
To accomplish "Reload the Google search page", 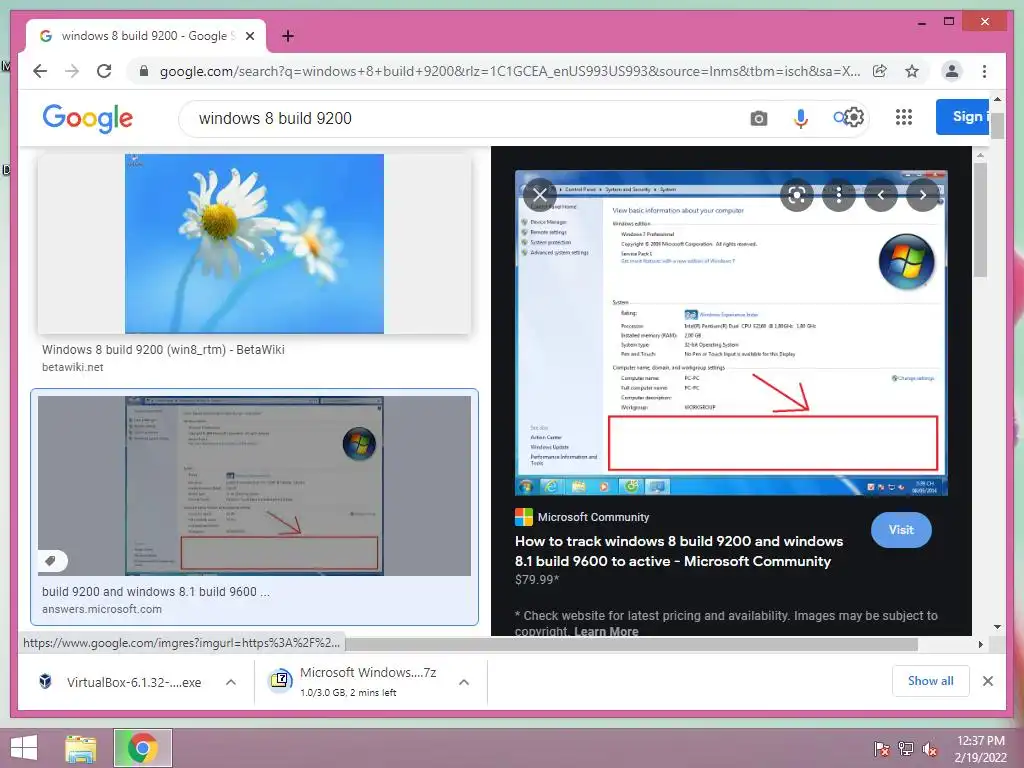I will click(104, 71).
